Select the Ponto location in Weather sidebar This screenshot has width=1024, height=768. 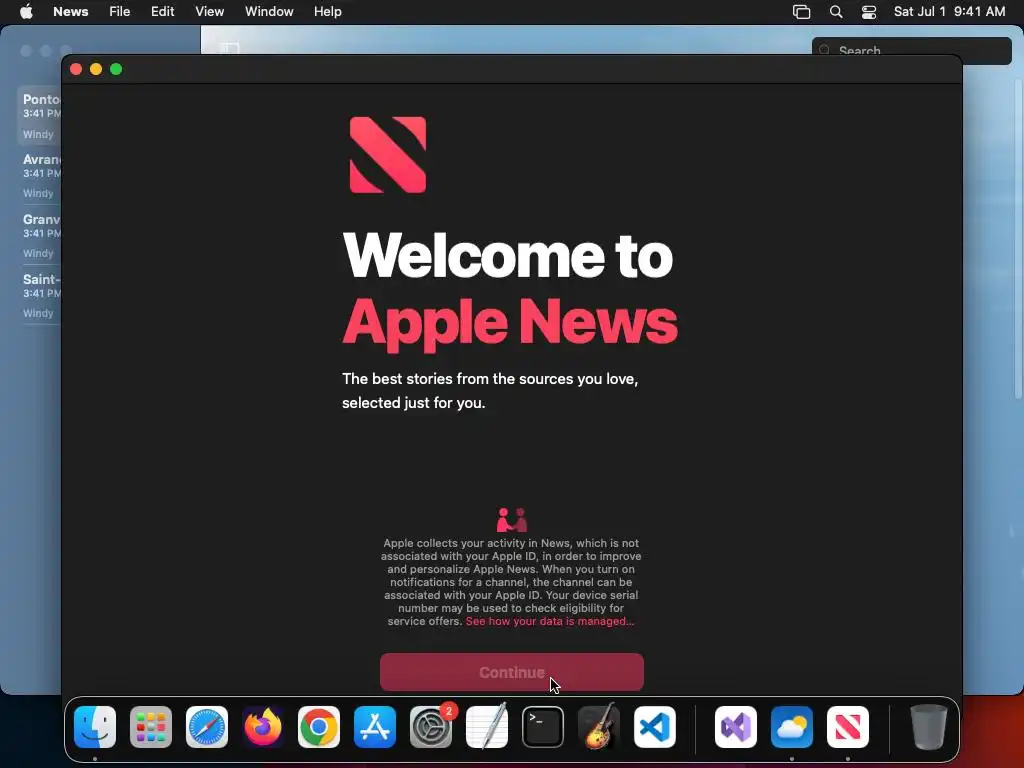[x=39, y=116]
